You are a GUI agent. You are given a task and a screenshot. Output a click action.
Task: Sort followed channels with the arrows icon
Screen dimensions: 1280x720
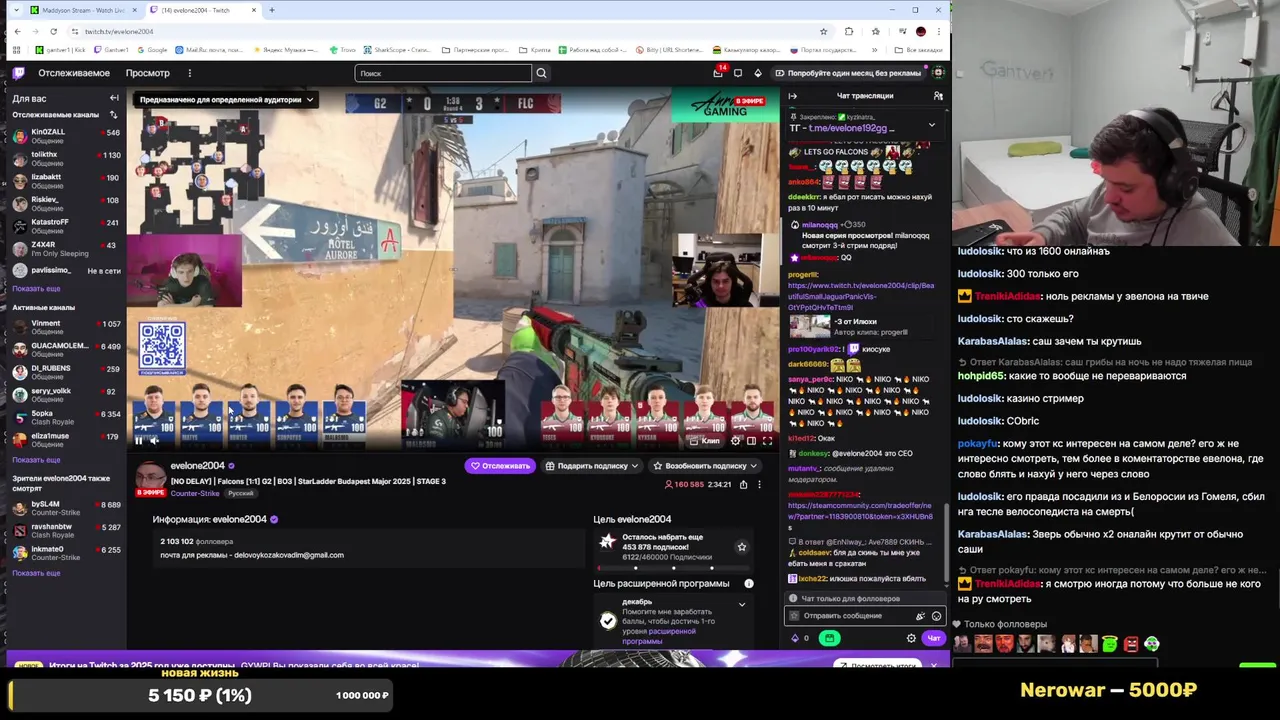[113, 115]
